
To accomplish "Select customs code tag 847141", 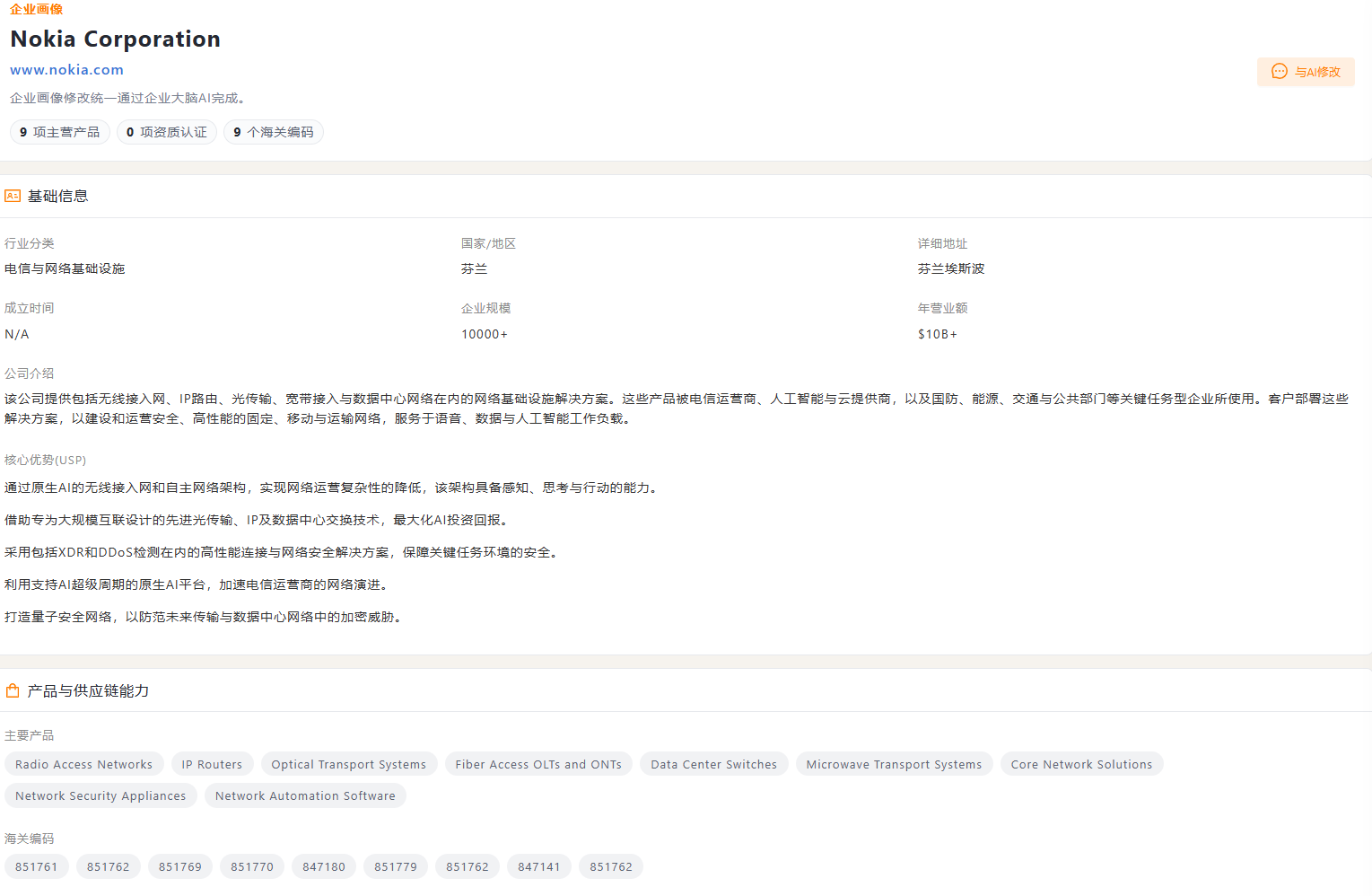I will [x=539, y=866].
